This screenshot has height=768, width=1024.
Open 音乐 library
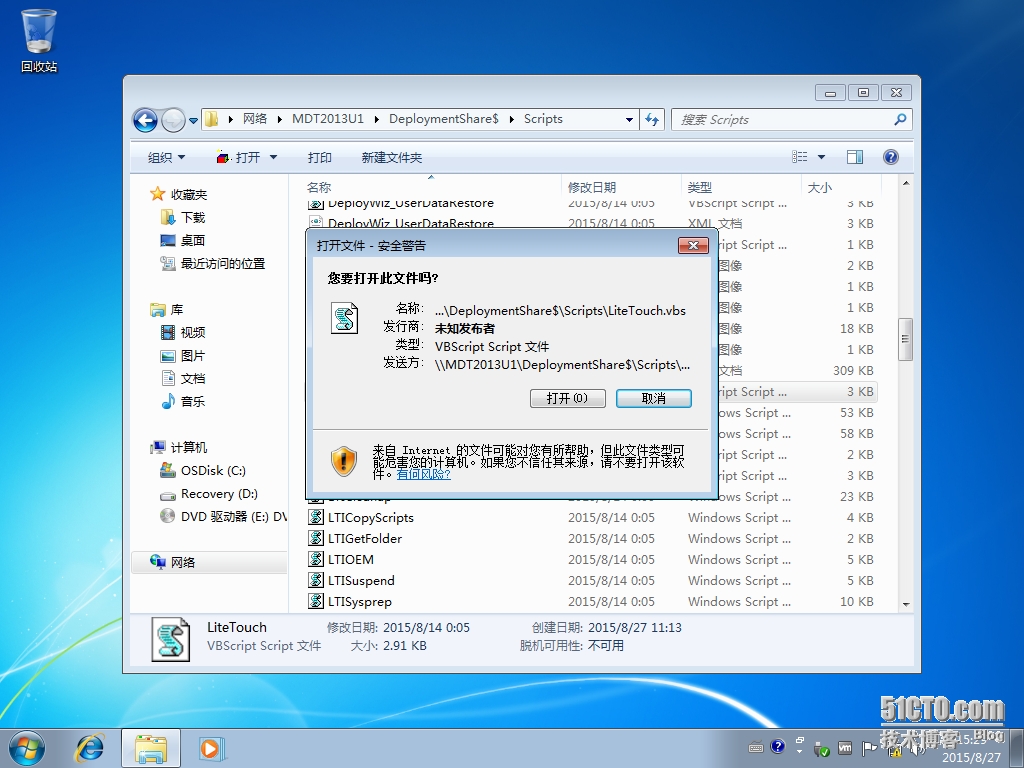point(183,402)
